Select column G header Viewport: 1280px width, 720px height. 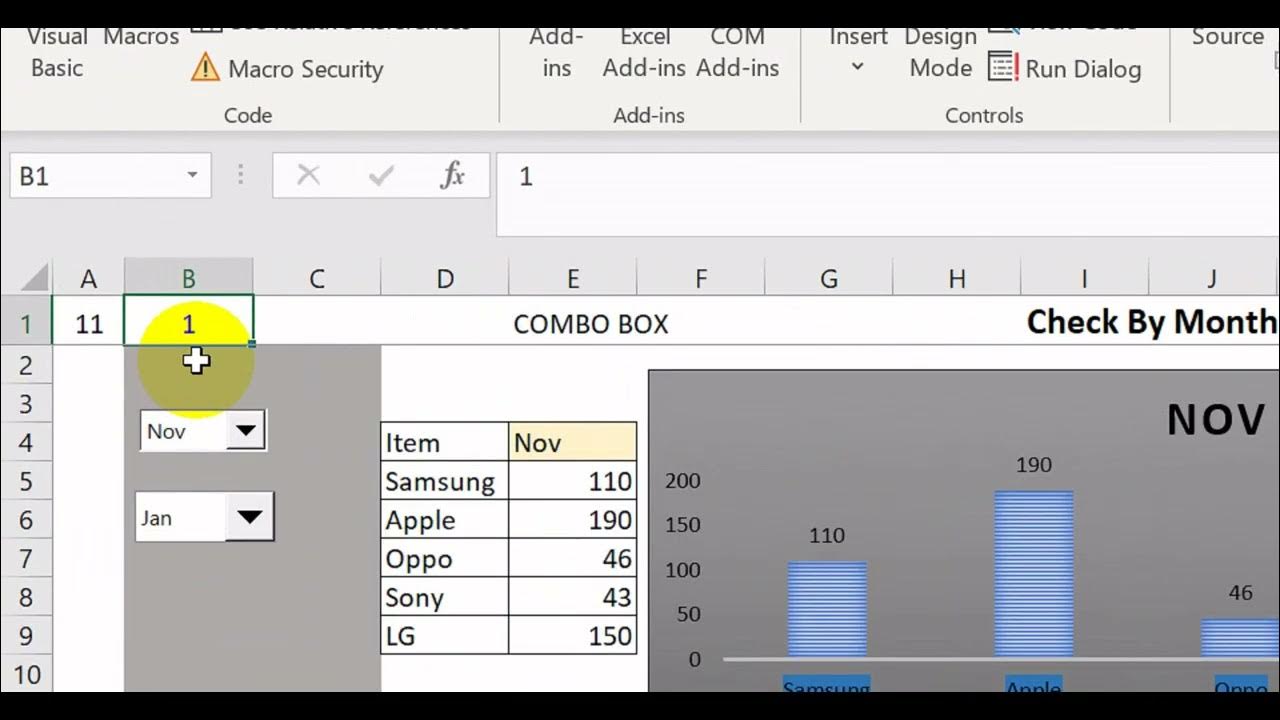coord(829,279)
